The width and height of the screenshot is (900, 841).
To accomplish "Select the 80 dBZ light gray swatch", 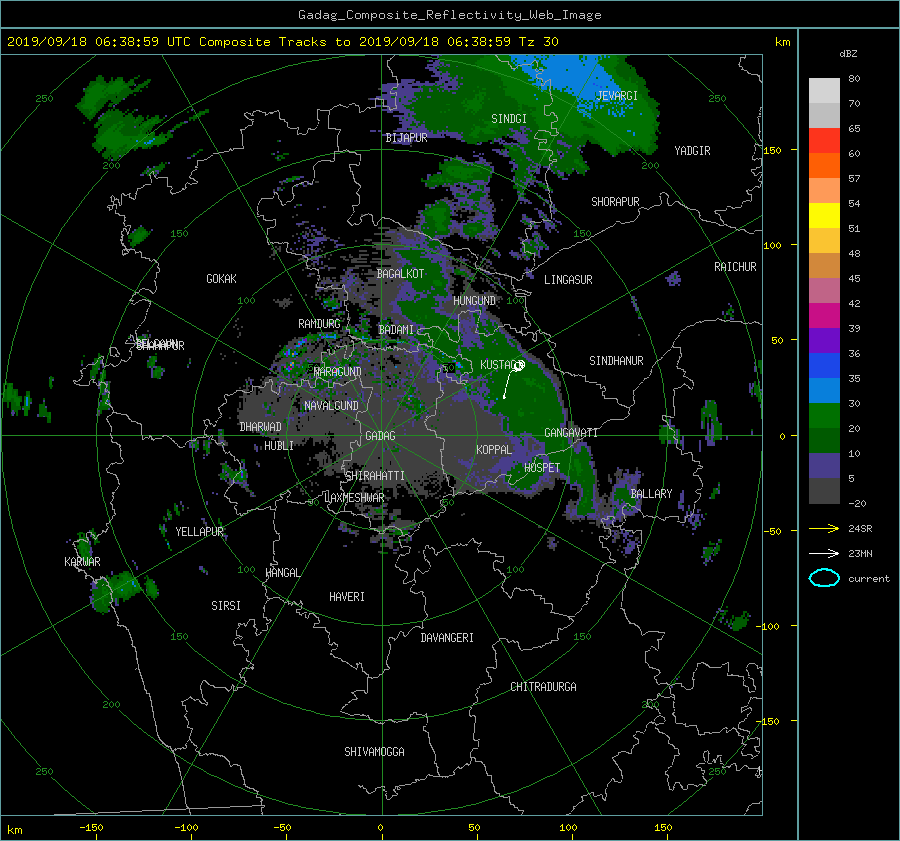I will 824,90.
